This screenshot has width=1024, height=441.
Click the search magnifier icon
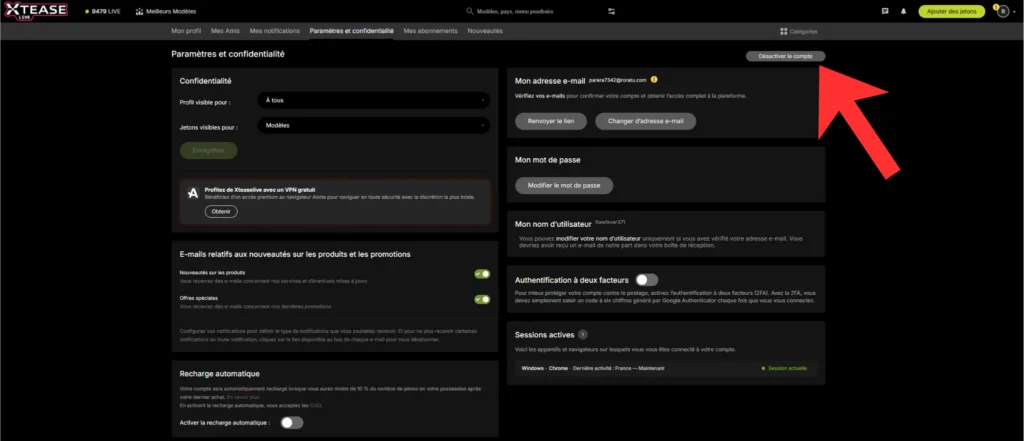471,11
